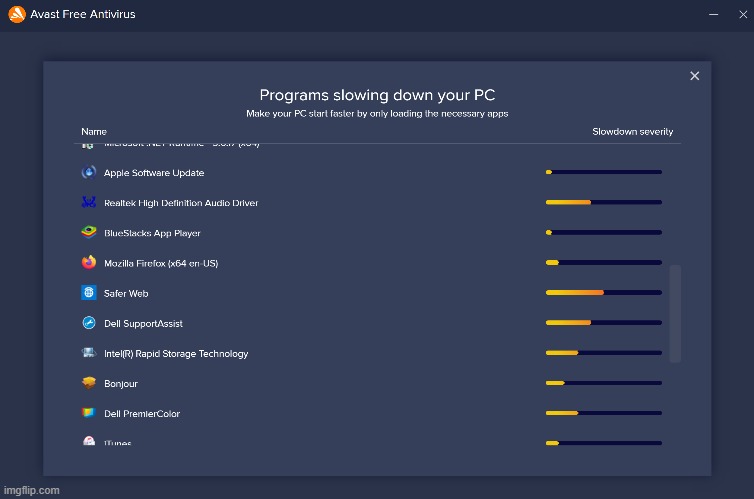Screen dimensions: 754x499
Task: Select Mozilla Firefox (x64 en-US) entry
Action: click(160, 263)
